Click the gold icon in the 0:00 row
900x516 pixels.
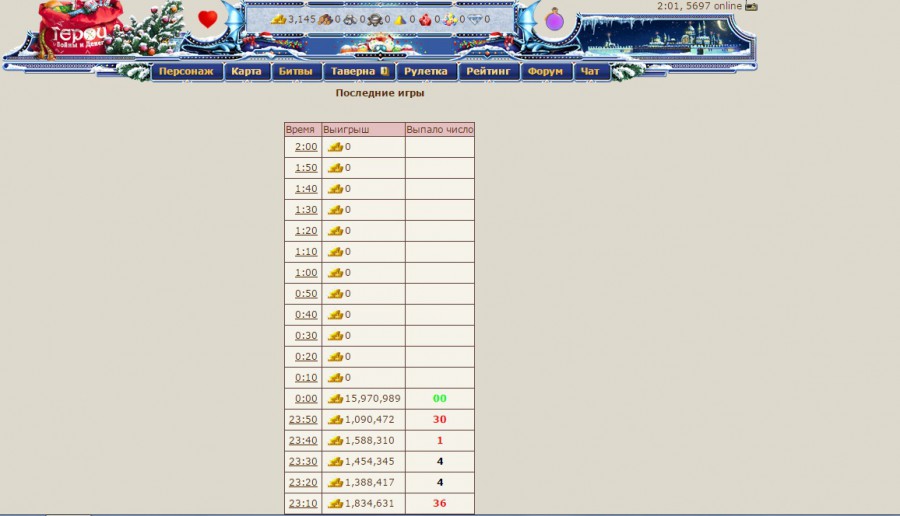336,398
